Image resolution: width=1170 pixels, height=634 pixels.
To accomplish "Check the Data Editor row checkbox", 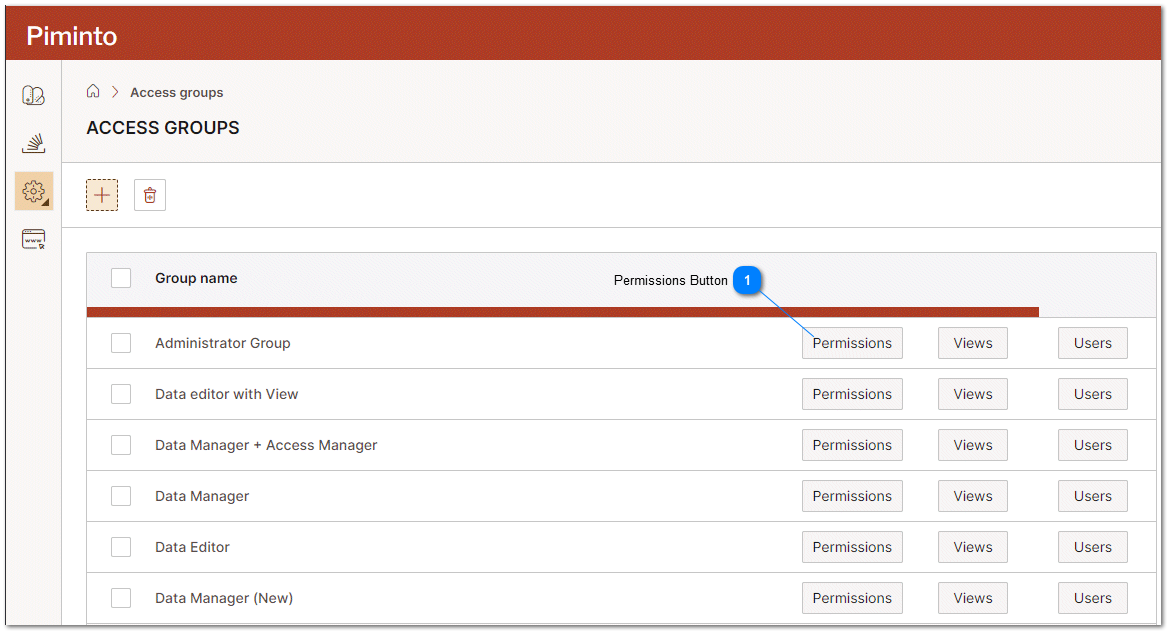I will pyautogui.click(x=121, y=547).
